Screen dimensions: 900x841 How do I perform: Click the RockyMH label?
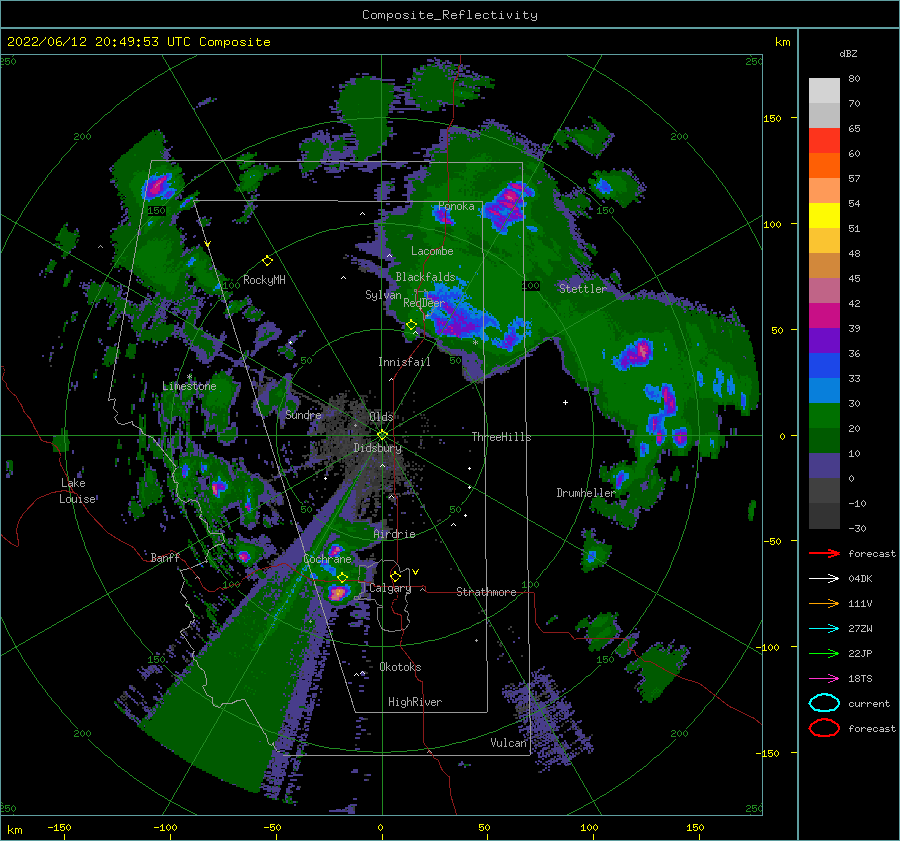click(264, 280)
